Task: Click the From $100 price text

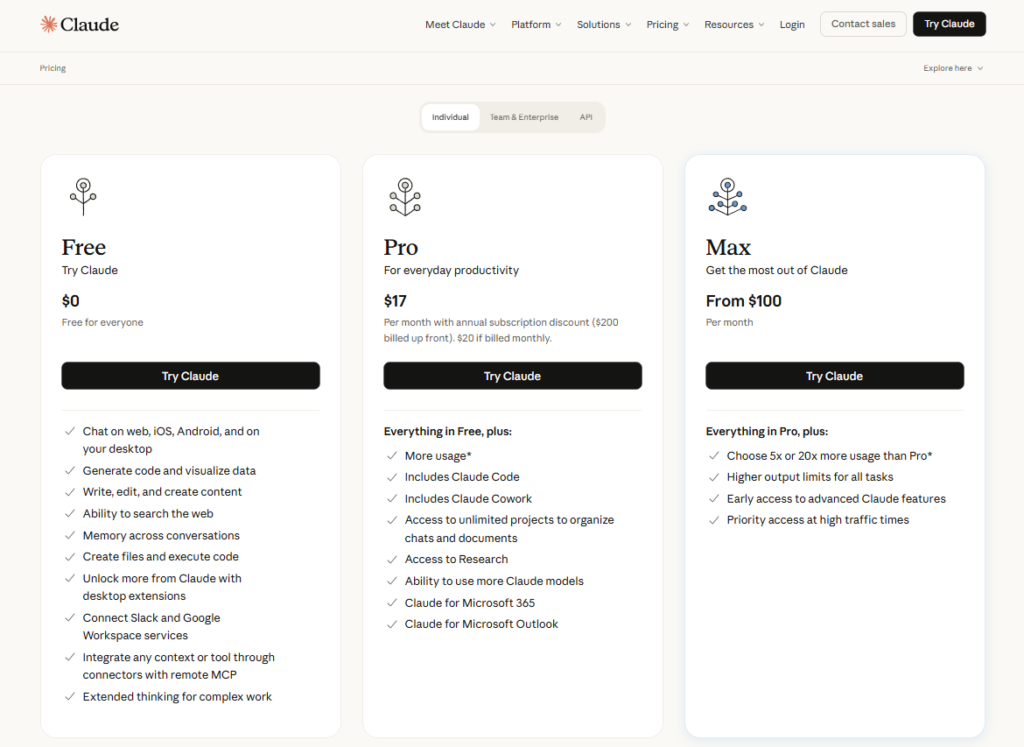Action: point(743,301)
